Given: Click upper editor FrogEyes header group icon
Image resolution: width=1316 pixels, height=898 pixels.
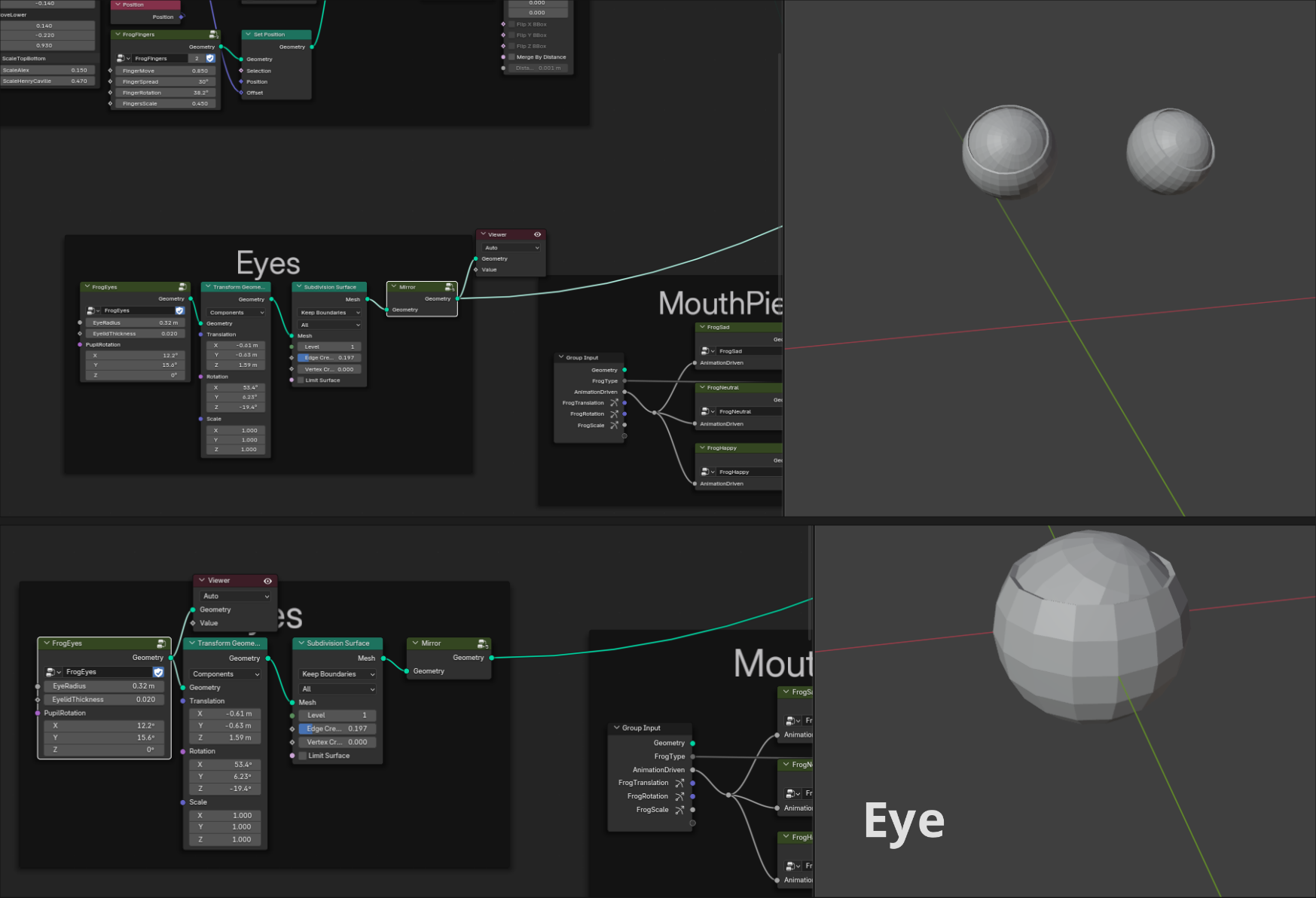Looking at the screenshot, I should tap(182, 287).
